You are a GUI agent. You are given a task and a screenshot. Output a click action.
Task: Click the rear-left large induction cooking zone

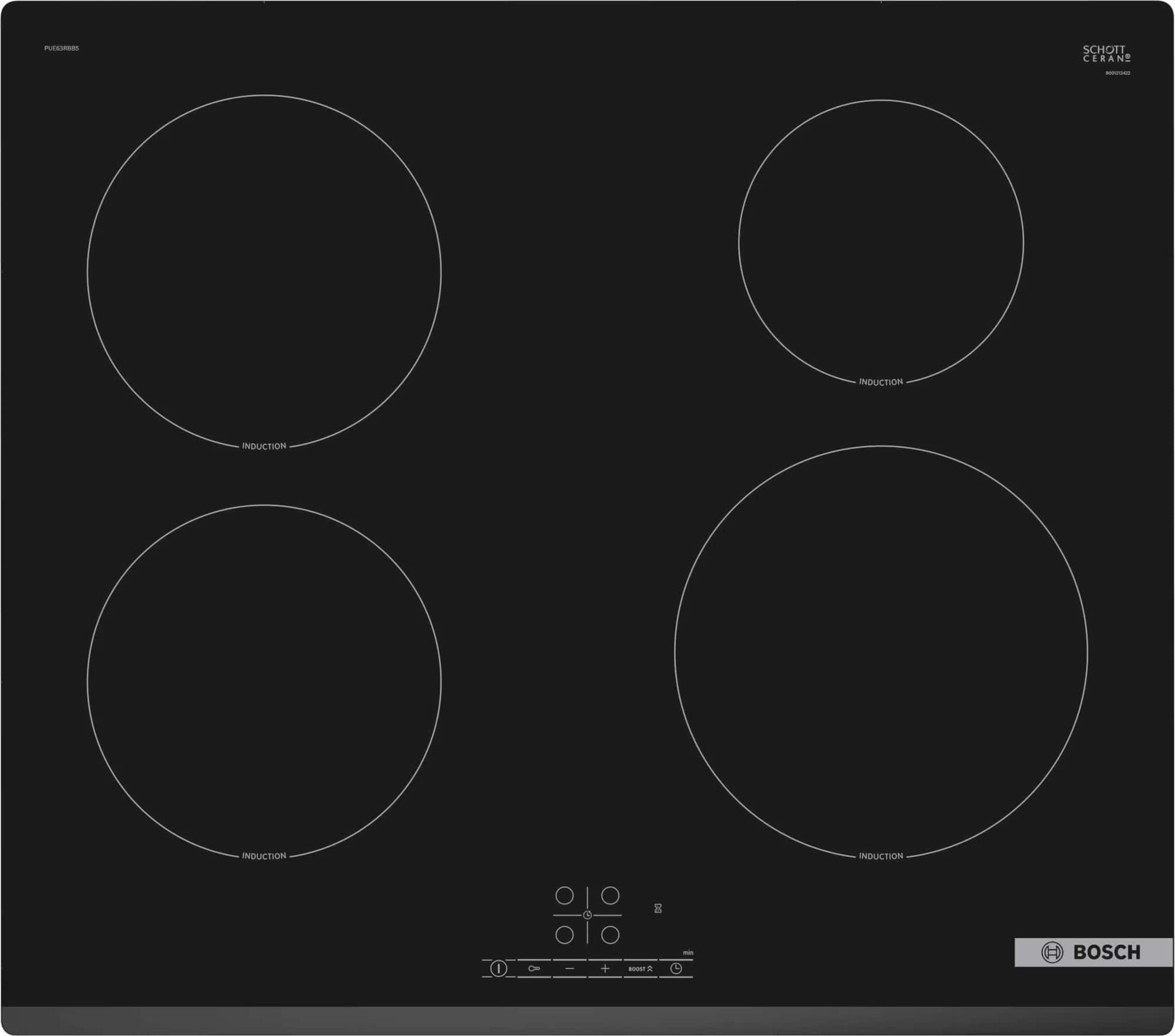point(264,271)
